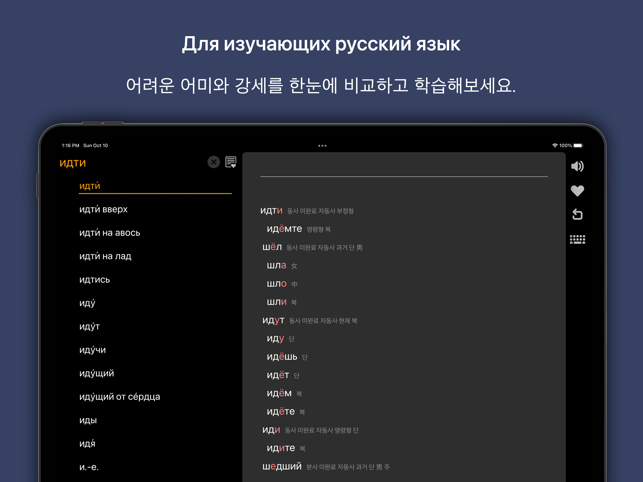The width and height of the screenshot is (643, 482).
Task: Tap the шёл past tense form
Action: pyautogui.click(x=272, y=247)
